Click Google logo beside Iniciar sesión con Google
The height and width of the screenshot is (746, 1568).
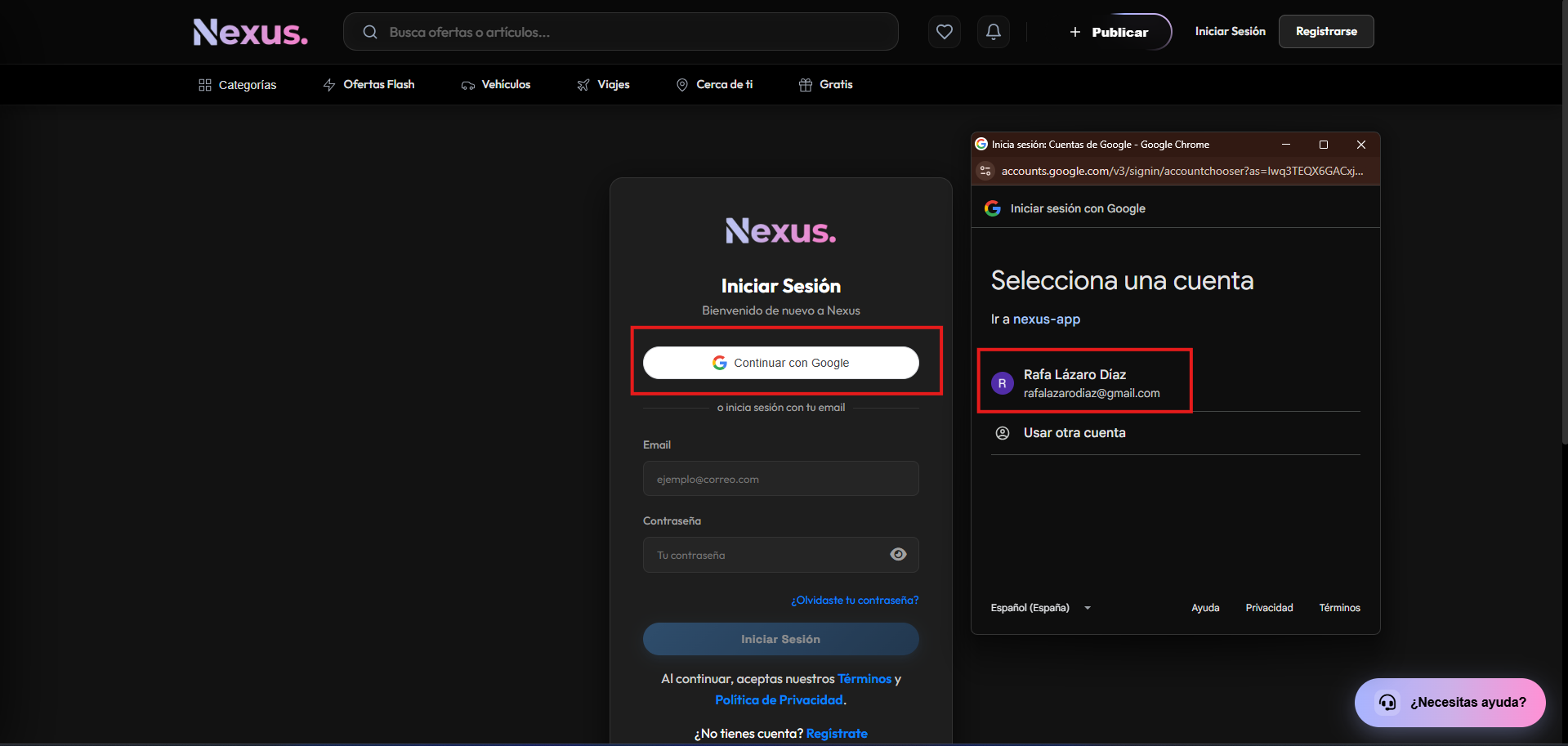pos(993,208)
